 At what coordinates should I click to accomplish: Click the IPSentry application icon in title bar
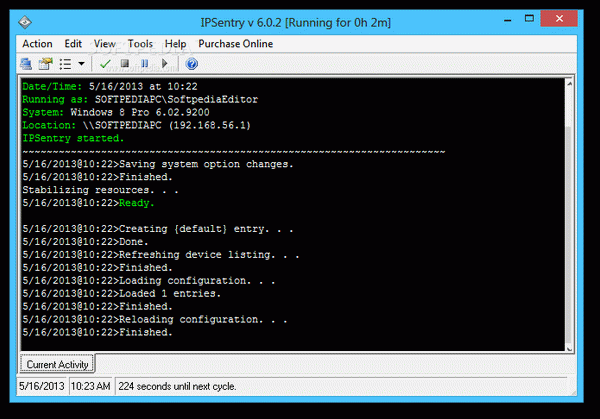coord(25,22)
